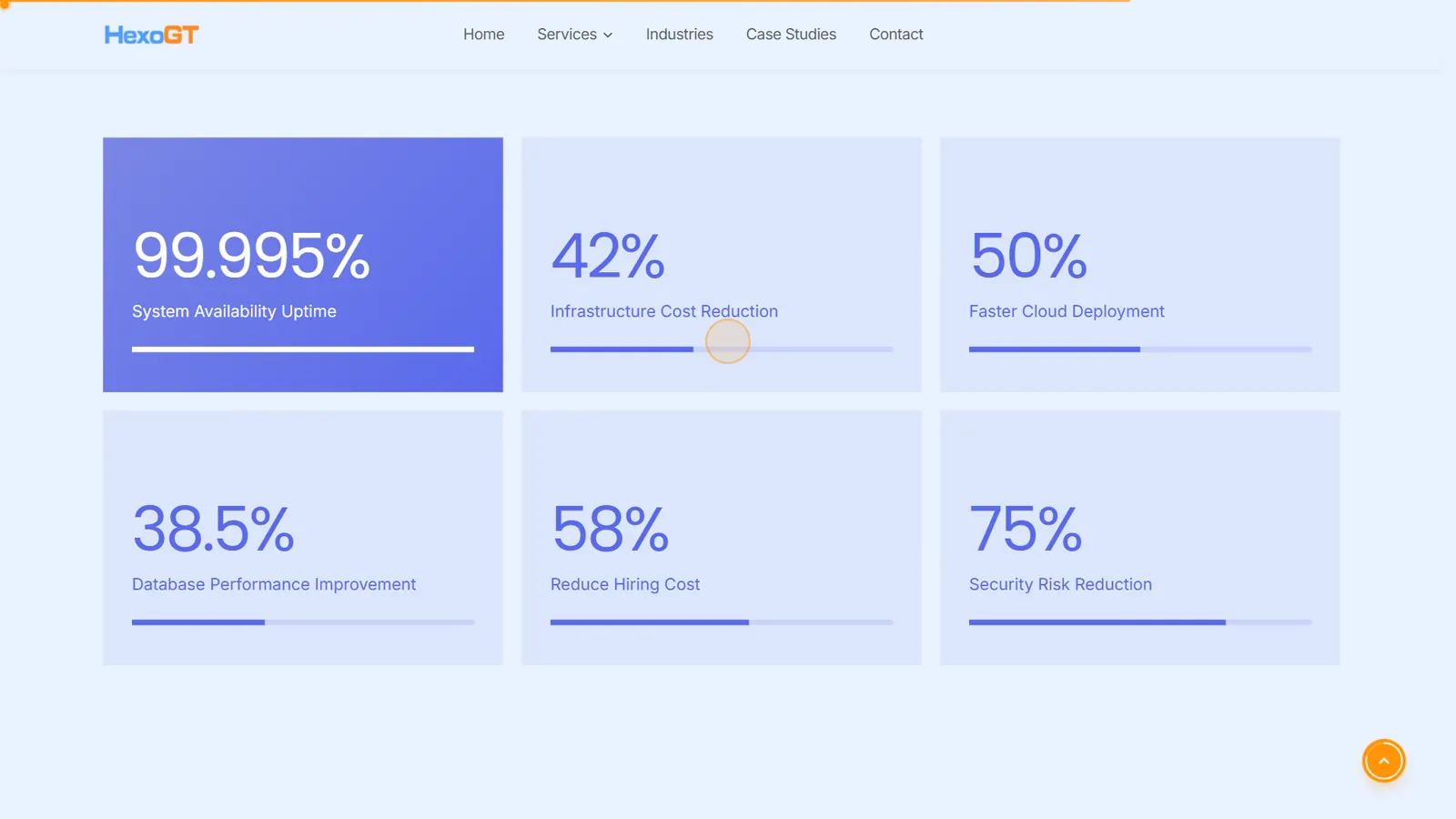Open the Industries menu item

[x=680, y=35]
